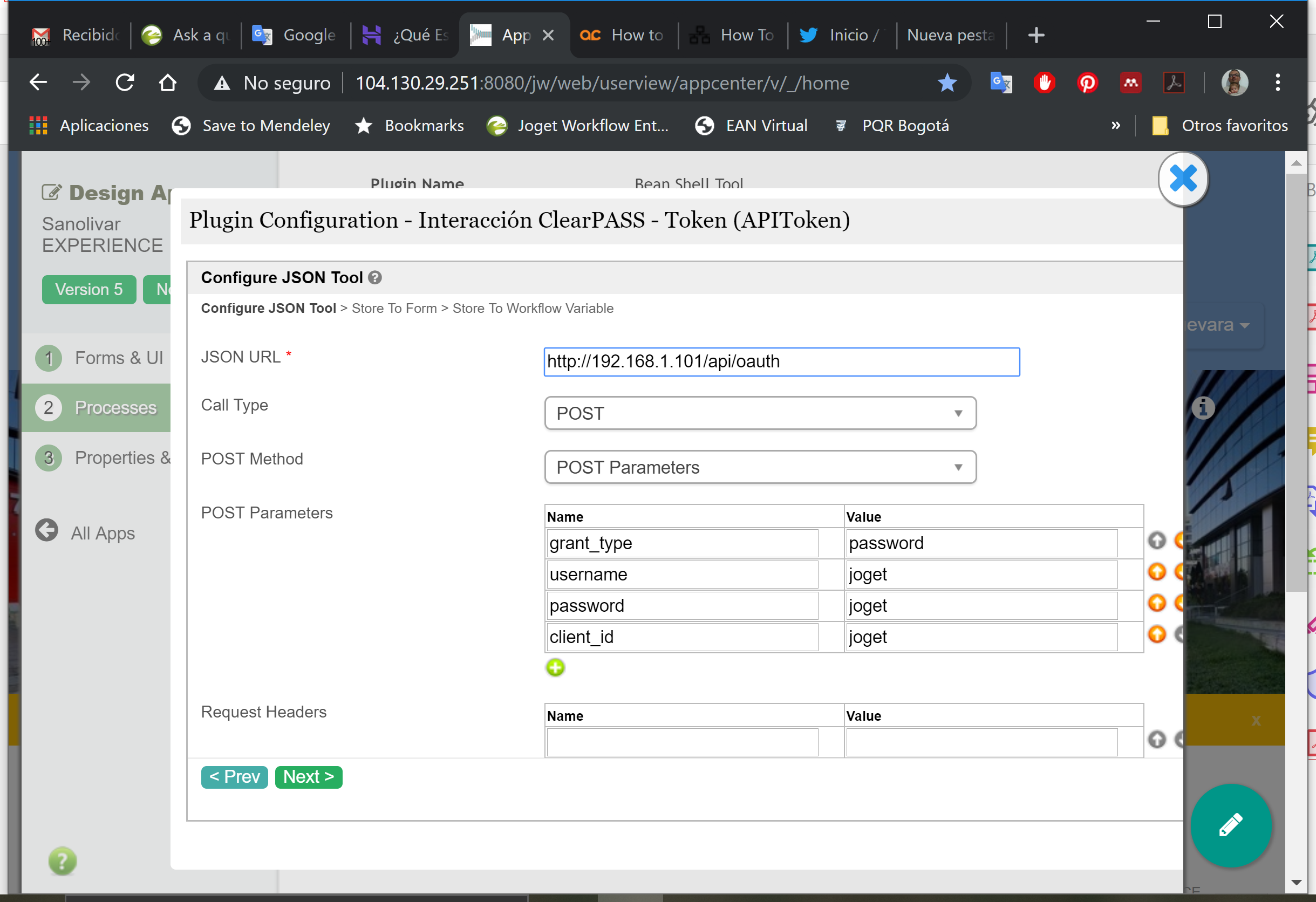Move the username parameter row up

click(1156, 572)
